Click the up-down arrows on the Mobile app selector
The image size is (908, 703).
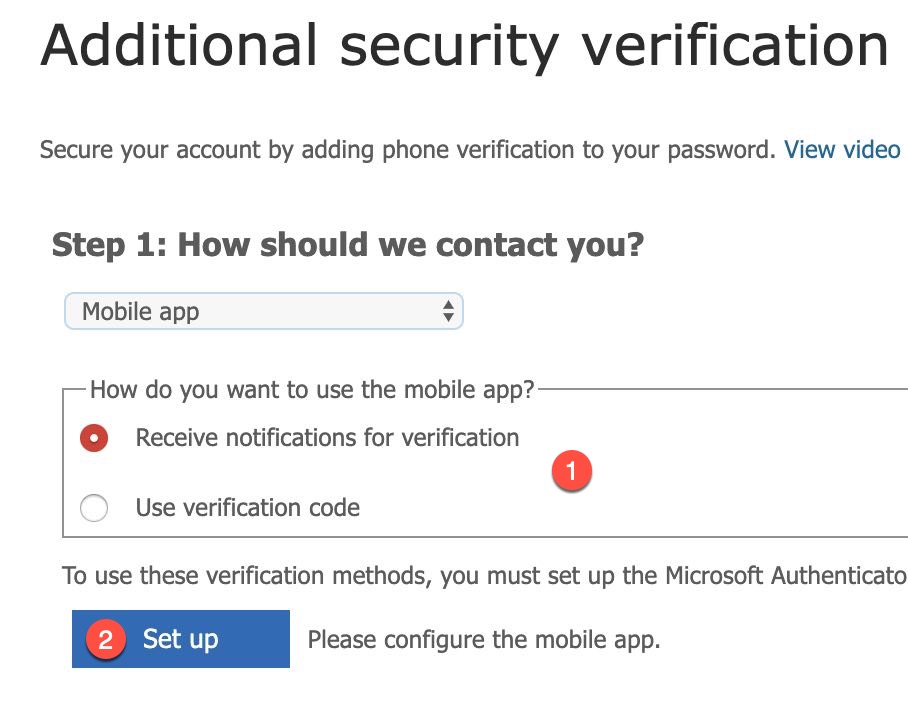(448, 311)
